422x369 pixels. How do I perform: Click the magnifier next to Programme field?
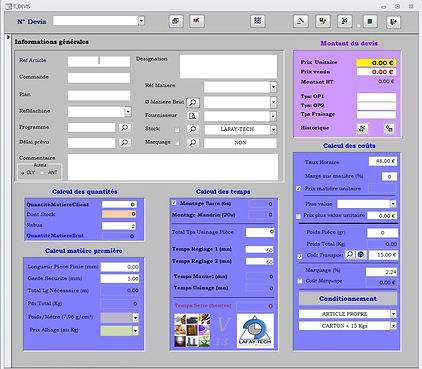pos(124,128)
